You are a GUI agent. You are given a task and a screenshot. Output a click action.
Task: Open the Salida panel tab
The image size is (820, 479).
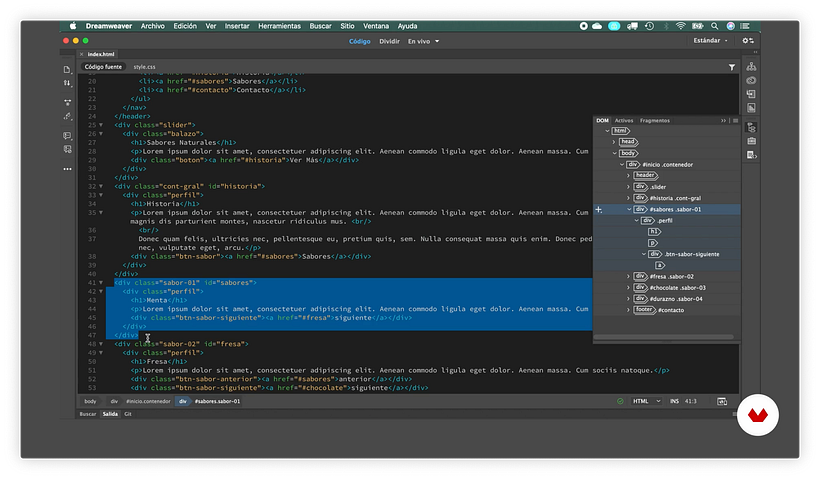point(110,414)
